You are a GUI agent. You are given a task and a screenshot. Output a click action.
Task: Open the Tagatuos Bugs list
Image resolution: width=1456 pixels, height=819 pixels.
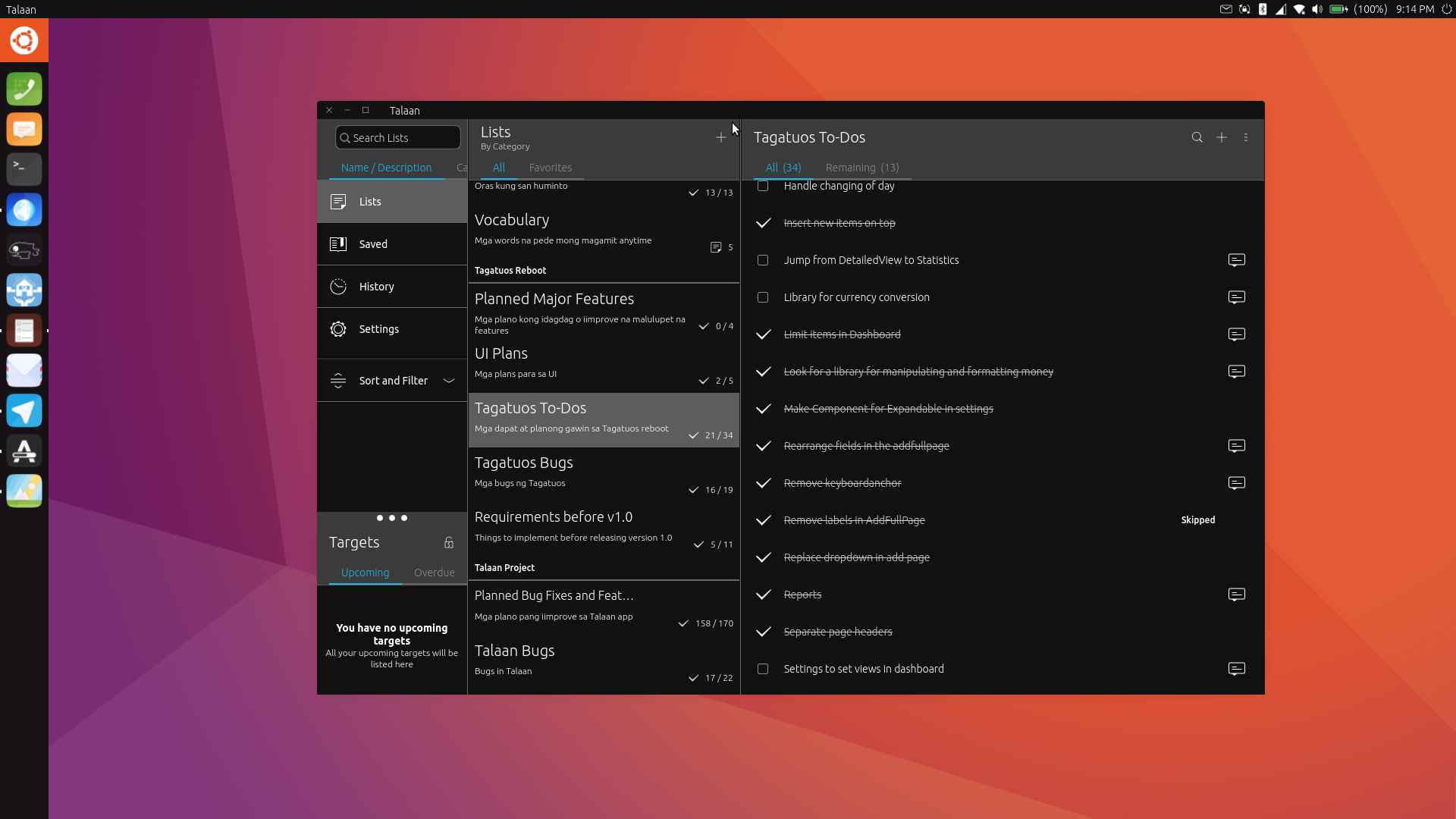[x=604, y=475]
